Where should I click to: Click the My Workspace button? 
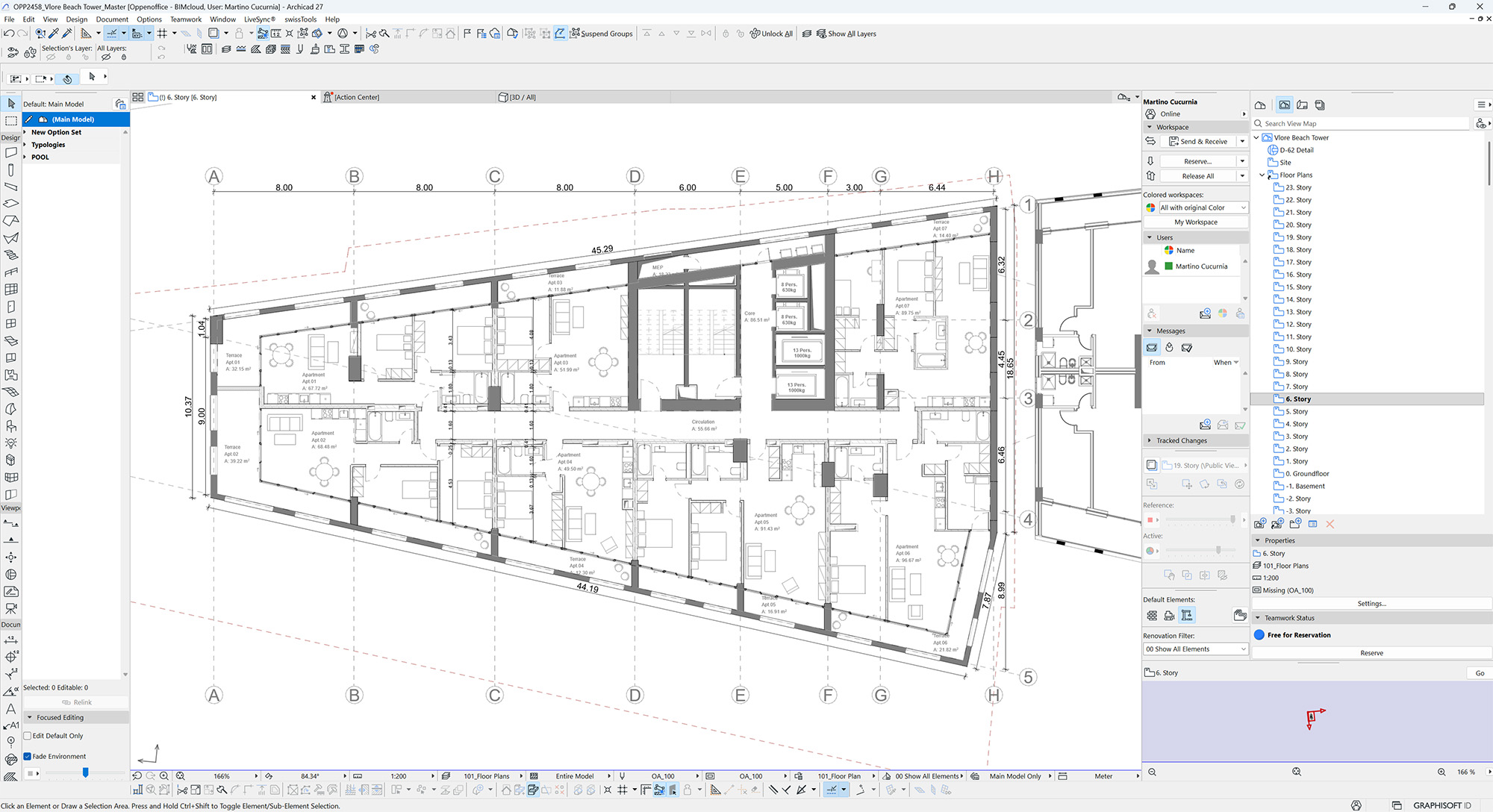click(1195, 222)
